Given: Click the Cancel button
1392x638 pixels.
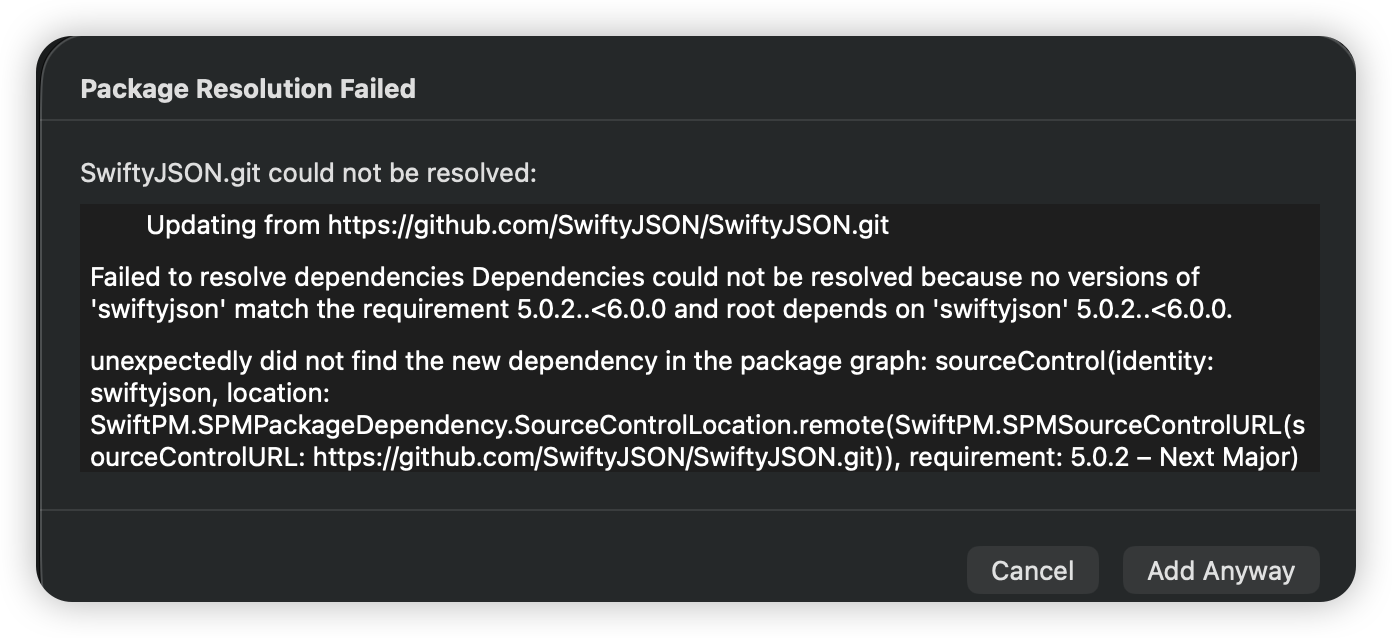Looking at the screenshot, I should (x=1032, y=571).
